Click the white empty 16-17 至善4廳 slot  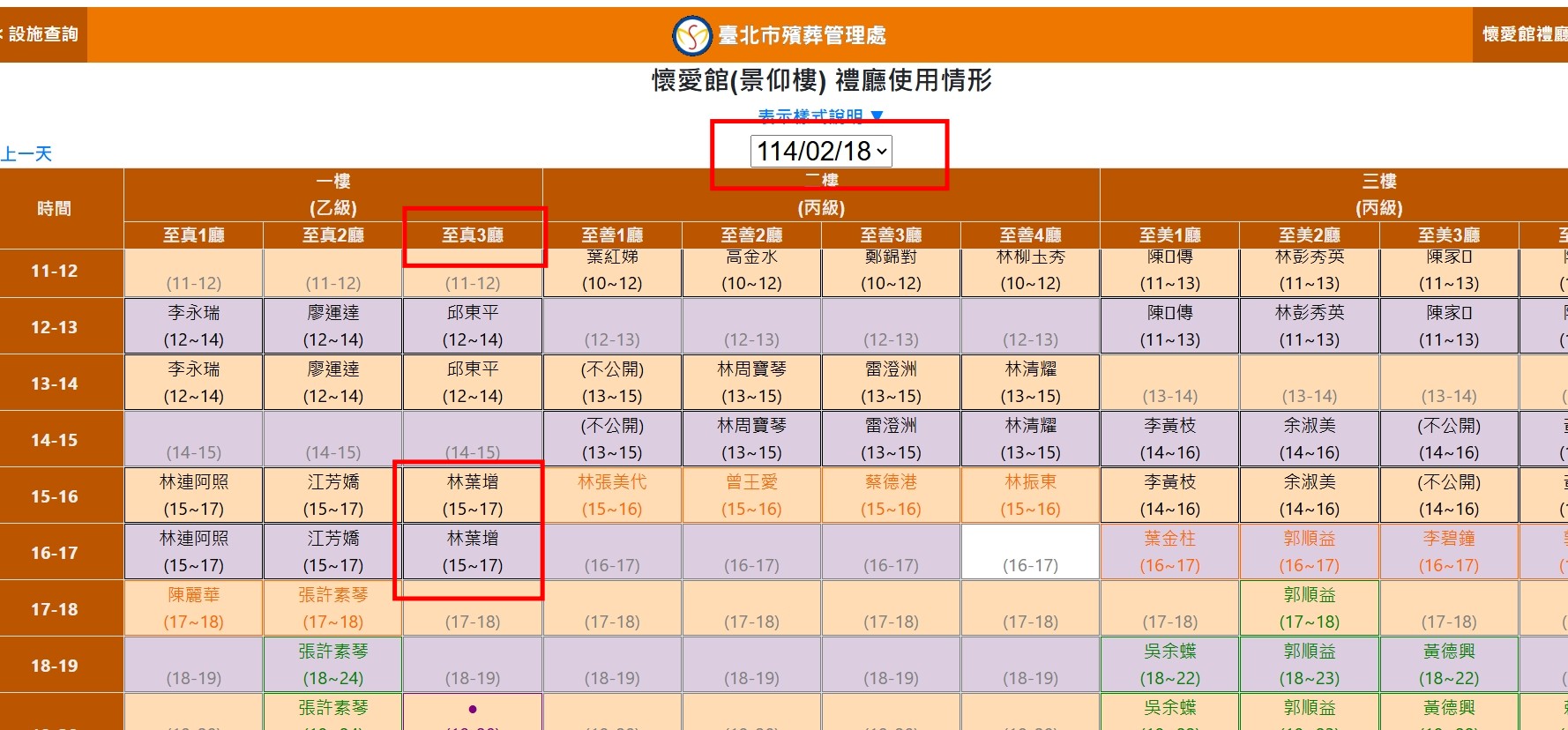1030,552
